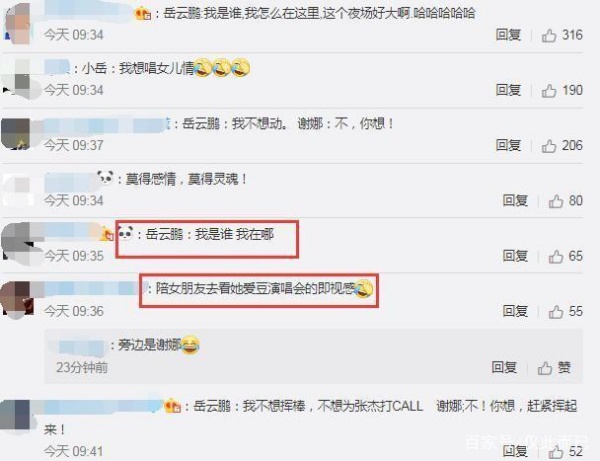Screen dimensions: 600x461
Task: Click thumbs-up on the 55-likes comment
Action: pyautogui.click(x=556, y=311)
